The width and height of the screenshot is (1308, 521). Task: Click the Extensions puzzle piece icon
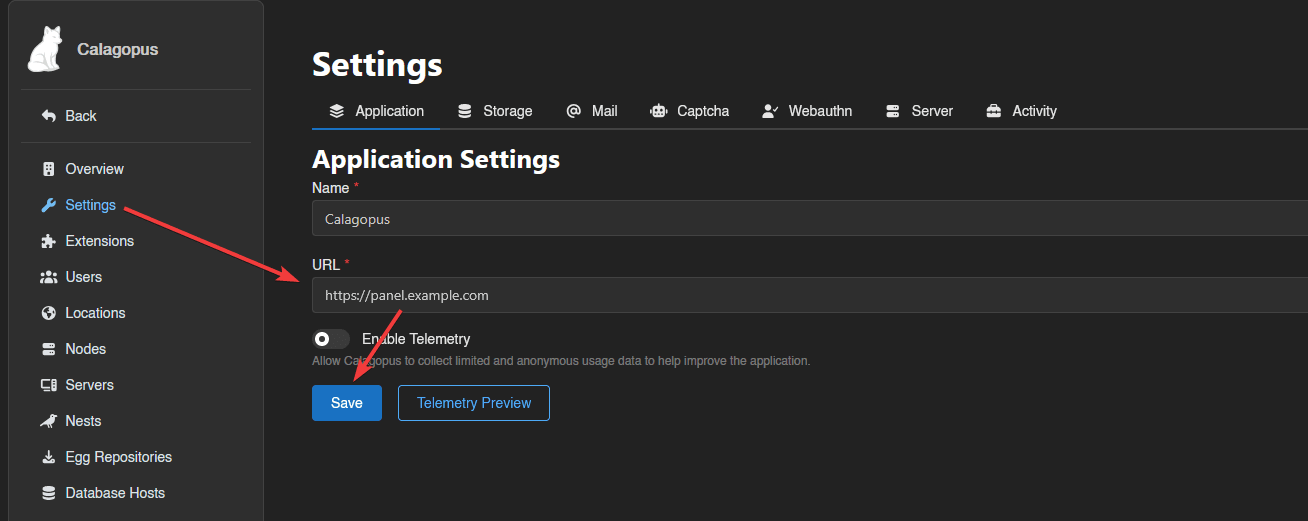[x=48, y=241]
